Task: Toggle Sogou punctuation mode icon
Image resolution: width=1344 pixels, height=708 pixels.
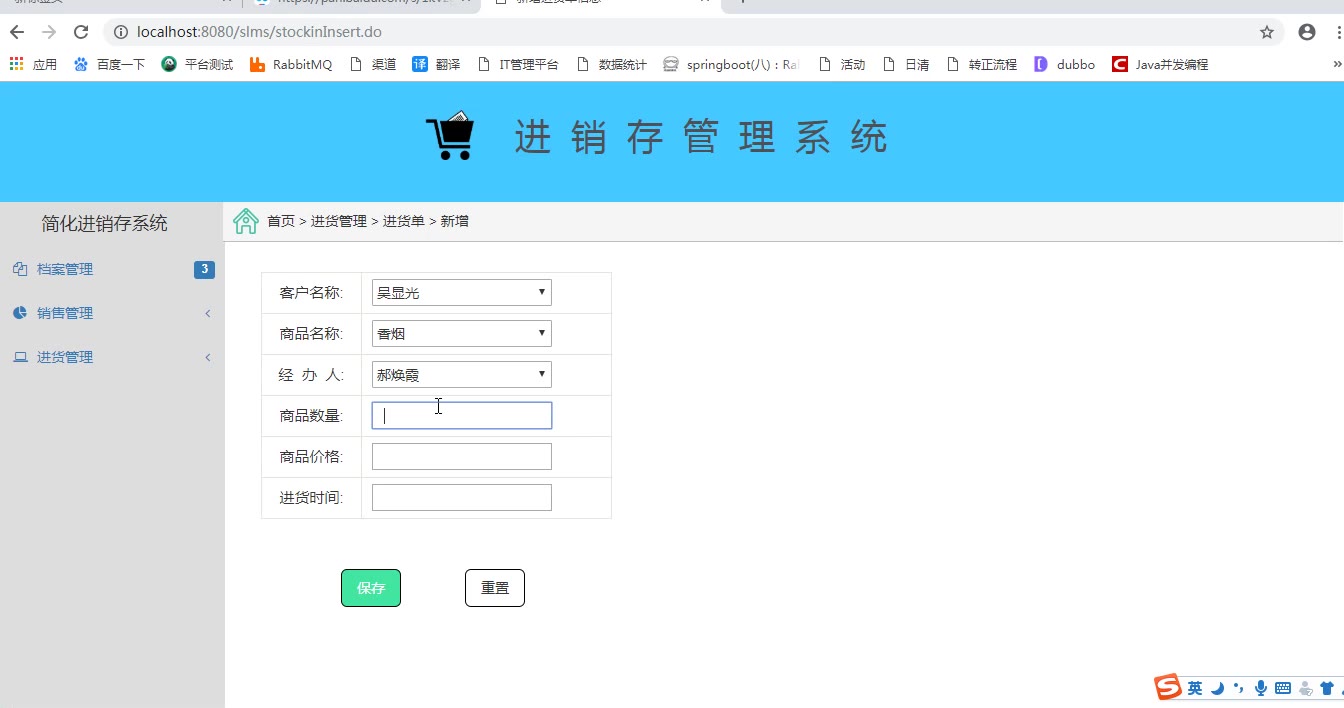Action: point(1238,688)
